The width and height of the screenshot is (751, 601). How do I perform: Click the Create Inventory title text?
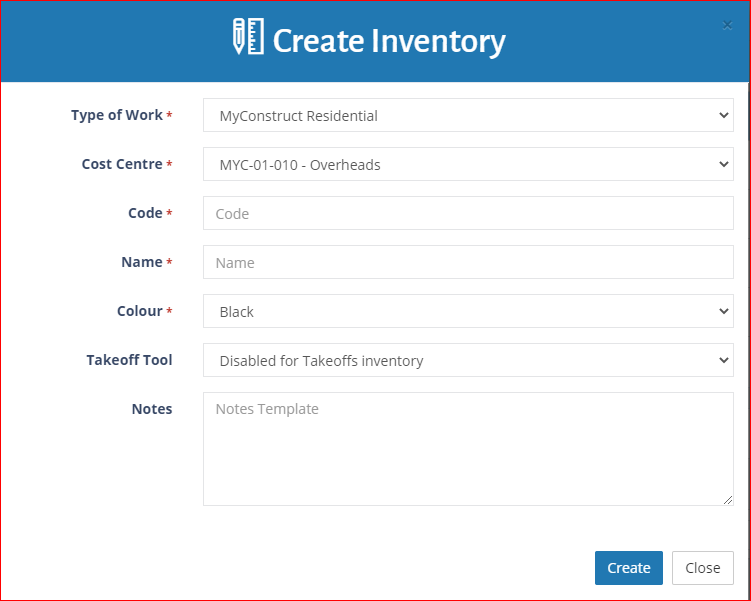389,41
